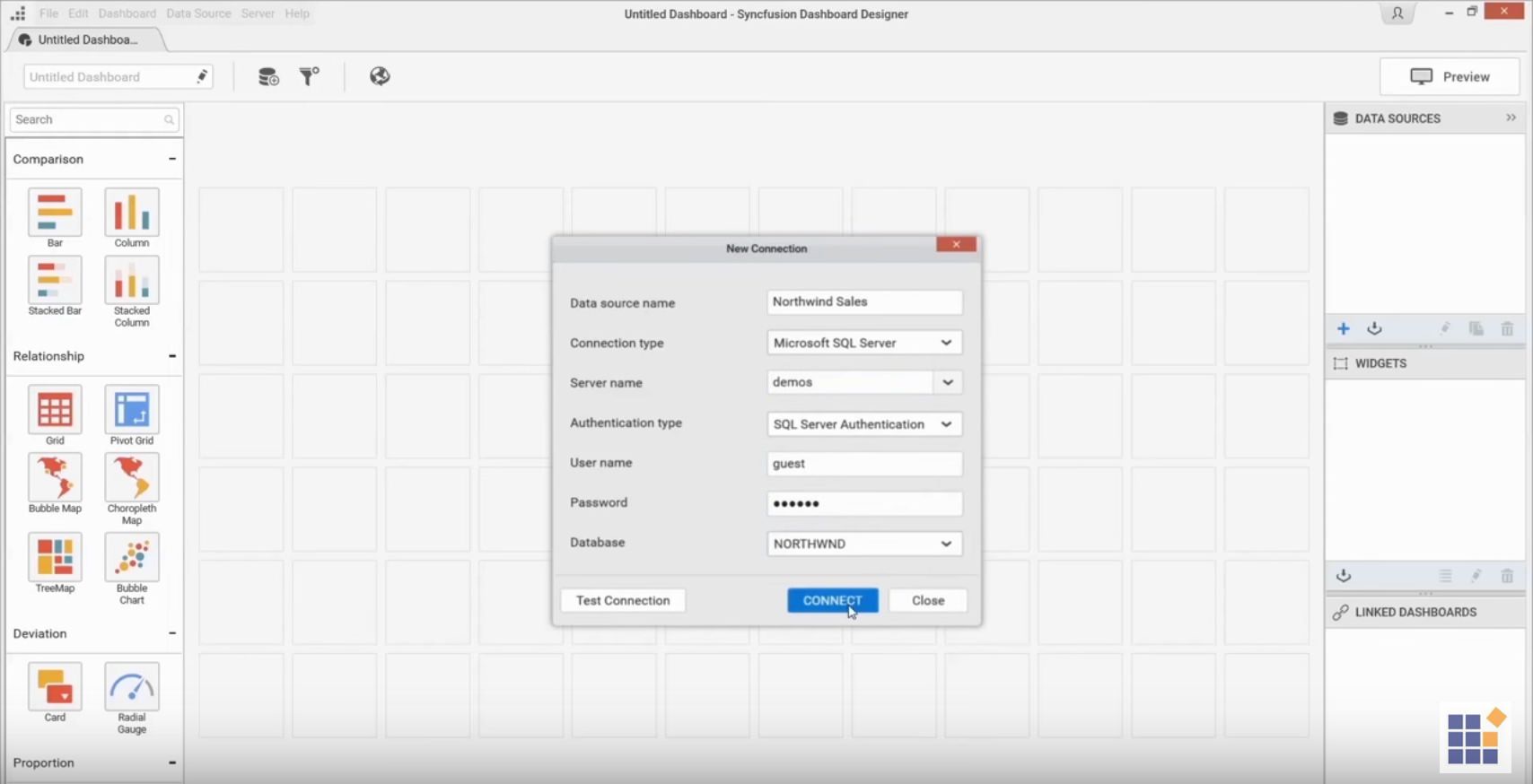Open the Connection type dropdown

tap(864, 343)
